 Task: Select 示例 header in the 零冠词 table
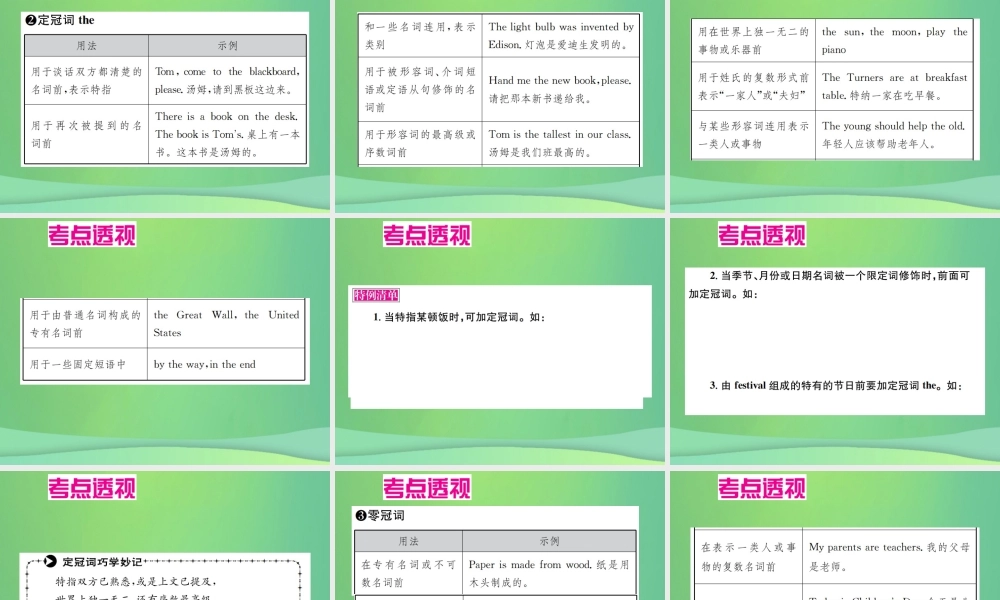tap(549, 541)
